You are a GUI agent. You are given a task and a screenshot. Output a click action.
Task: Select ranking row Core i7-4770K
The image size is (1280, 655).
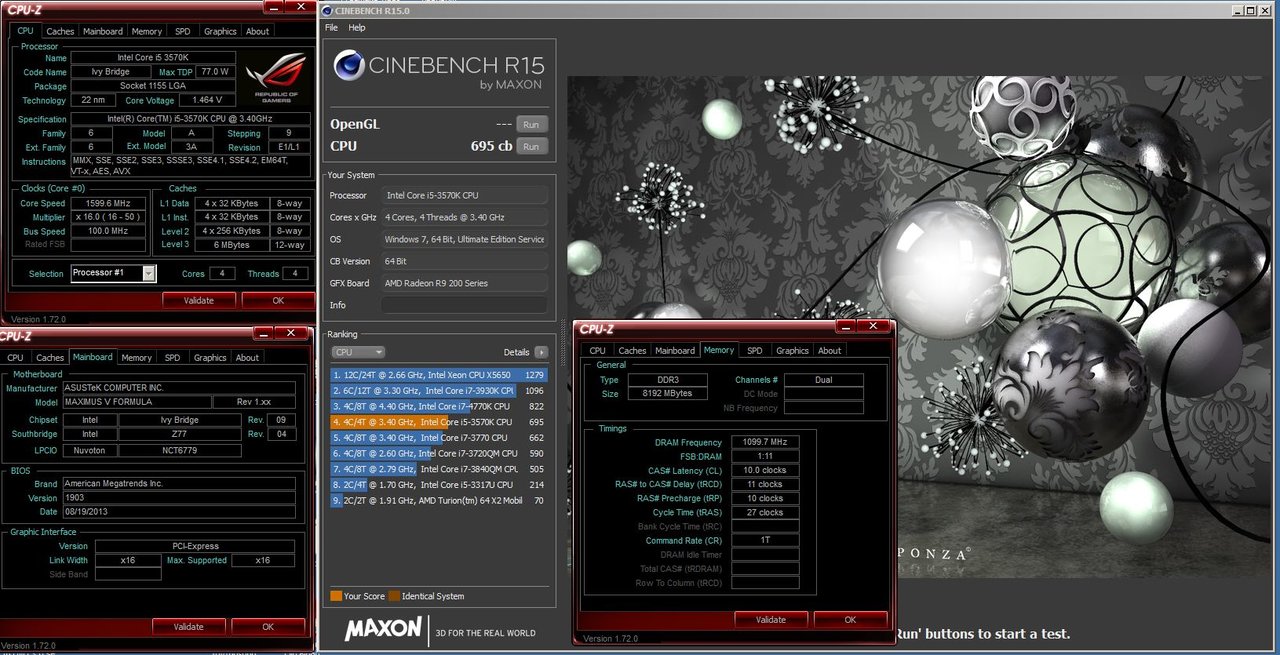(438, 406)
